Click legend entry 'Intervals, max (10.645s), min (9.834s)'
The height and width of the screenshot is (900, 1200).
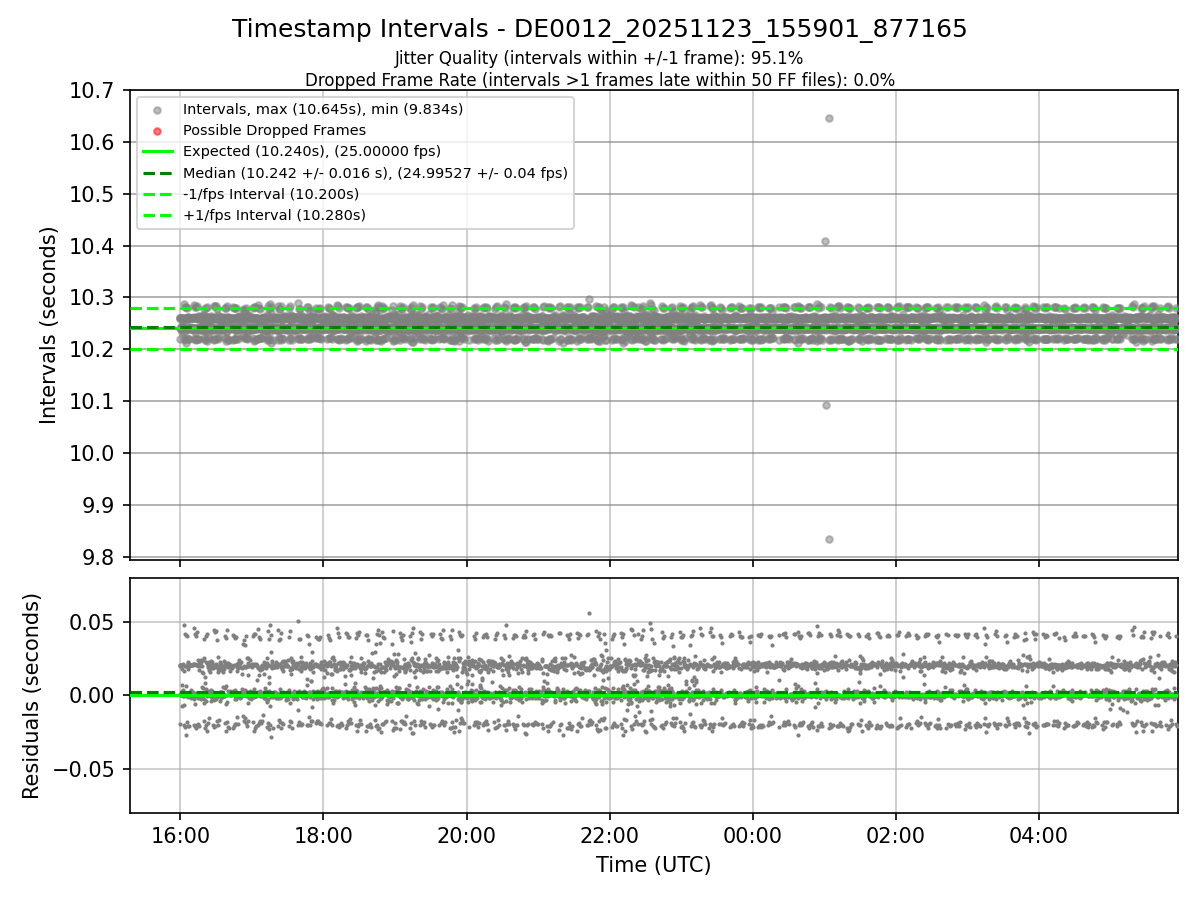pyautogui.click(x=323, y=109)
